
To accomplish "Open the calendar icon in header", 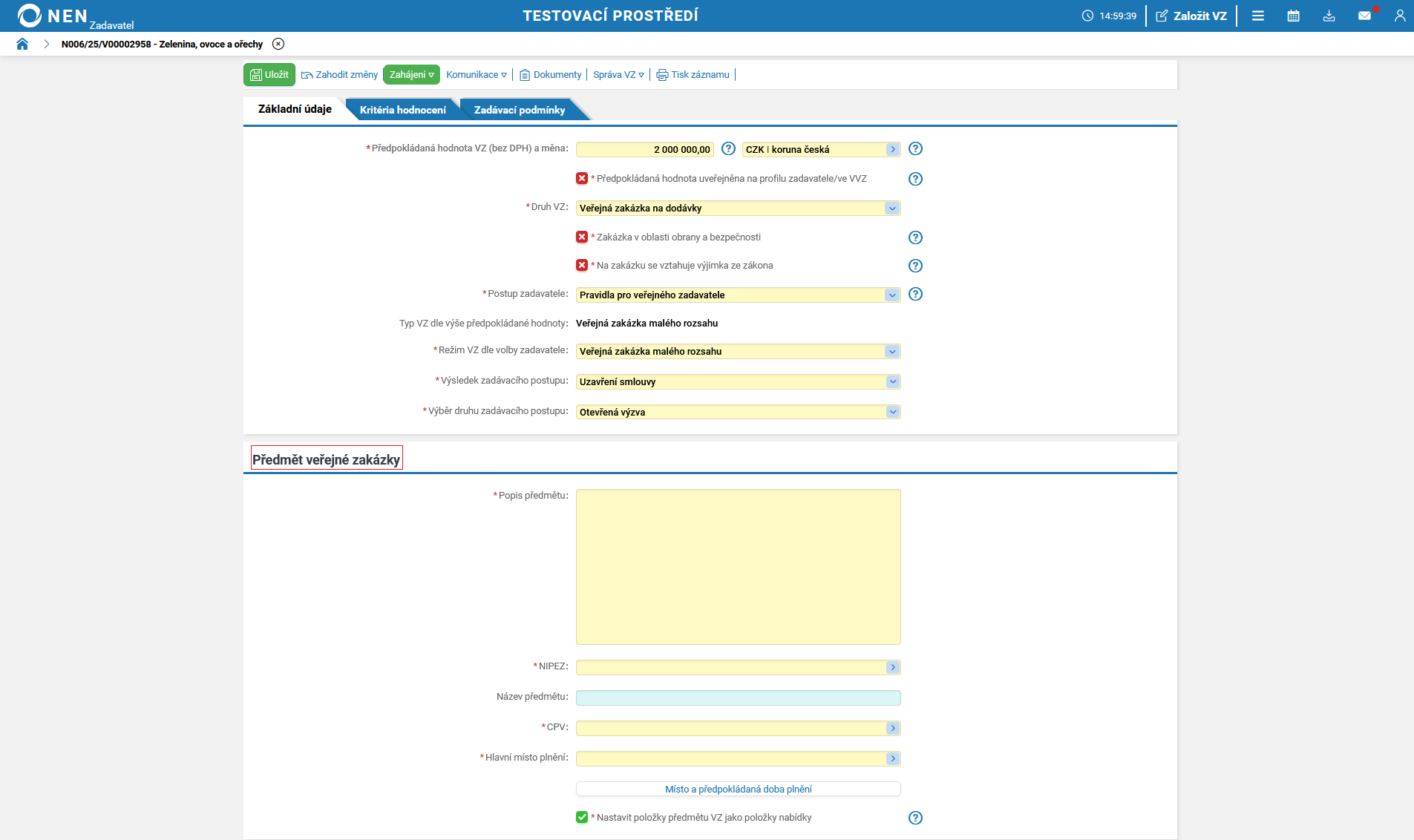I will tap(1293, 16).
